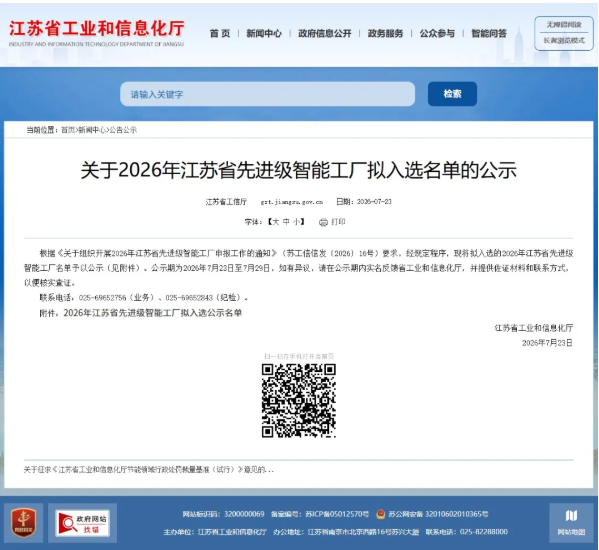Open the 新闻中心 menu
This screenshot has width=599, height=550.
[x=264, y=34]
